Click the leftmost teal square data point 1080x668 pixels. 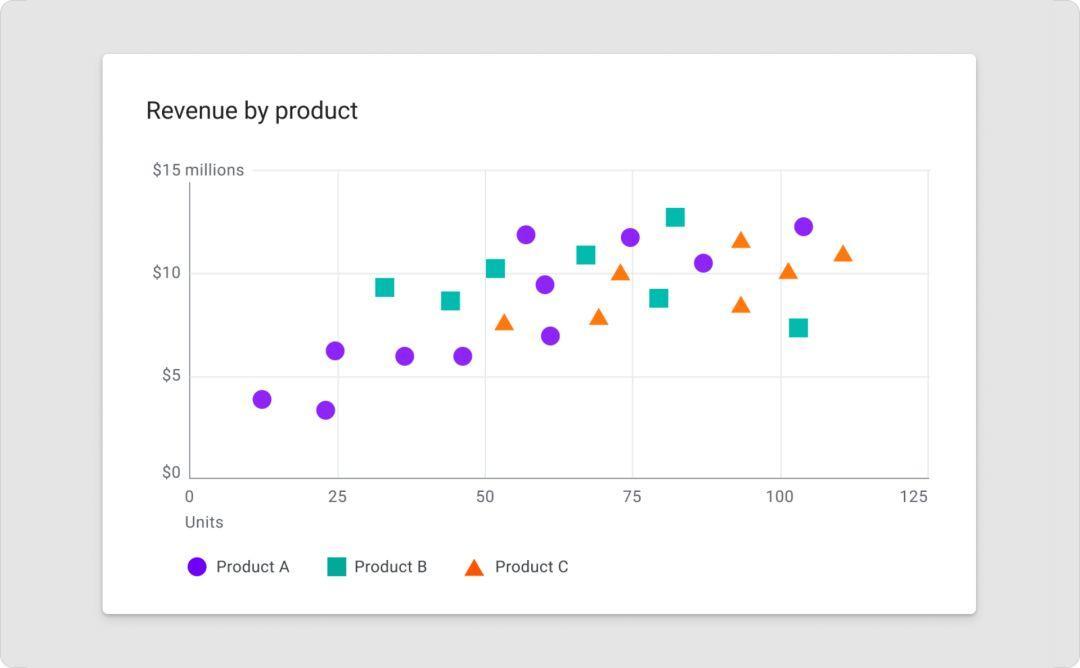384,288
